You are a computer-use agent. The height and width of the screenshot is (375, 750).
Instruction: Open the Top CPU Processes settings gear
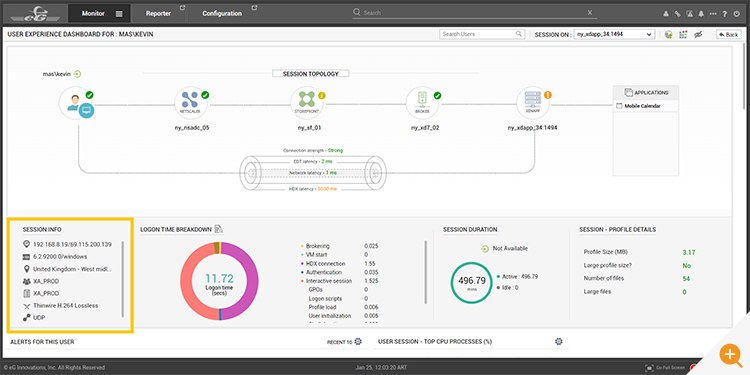coord(559,342)
